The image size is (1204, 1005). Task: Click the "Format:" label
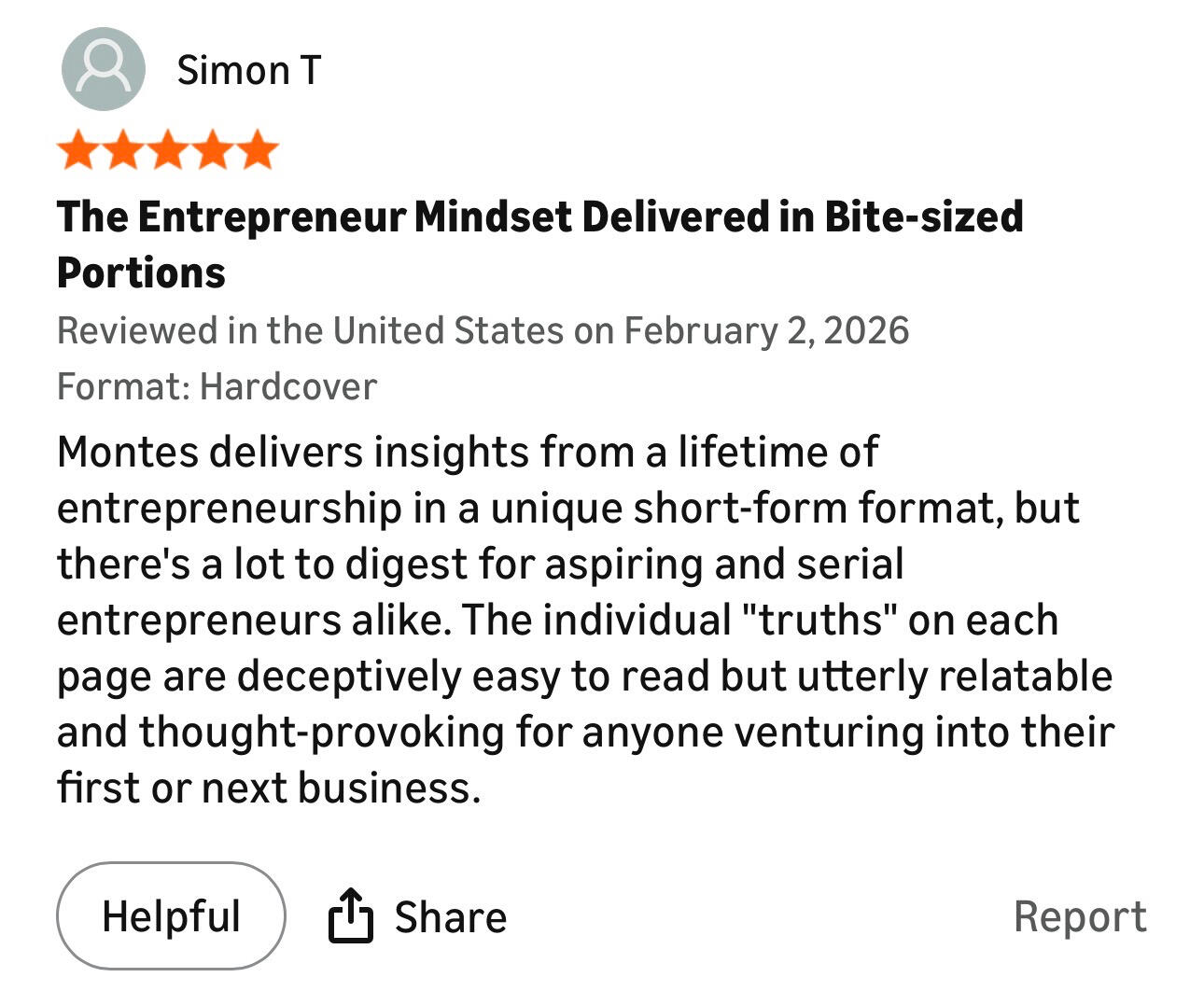click(x=124, y=386)
